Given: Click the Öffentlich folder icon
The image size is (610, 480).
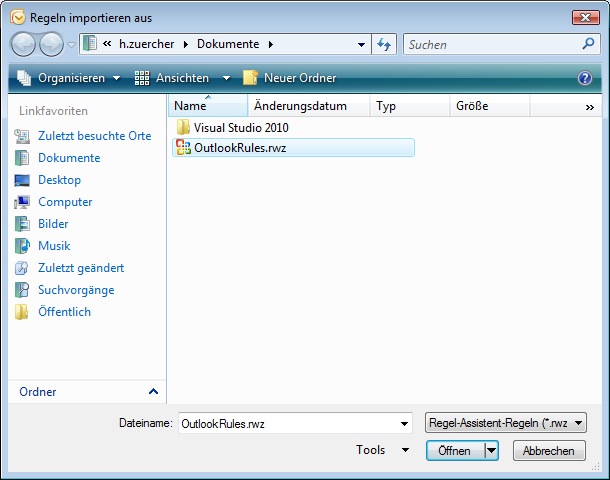Looking at the screenshot, I should (22, 312).
